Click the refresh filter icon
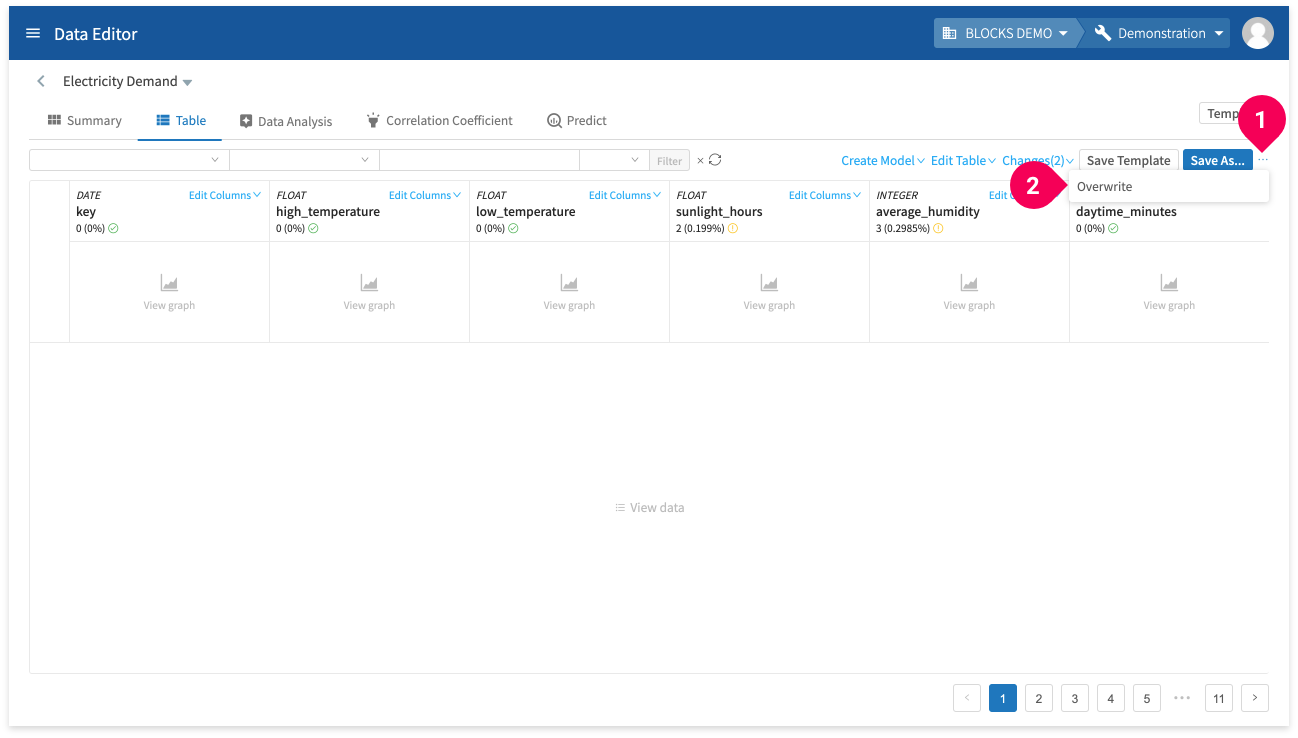The image size is (1298, 738). (x=715, y=160)
